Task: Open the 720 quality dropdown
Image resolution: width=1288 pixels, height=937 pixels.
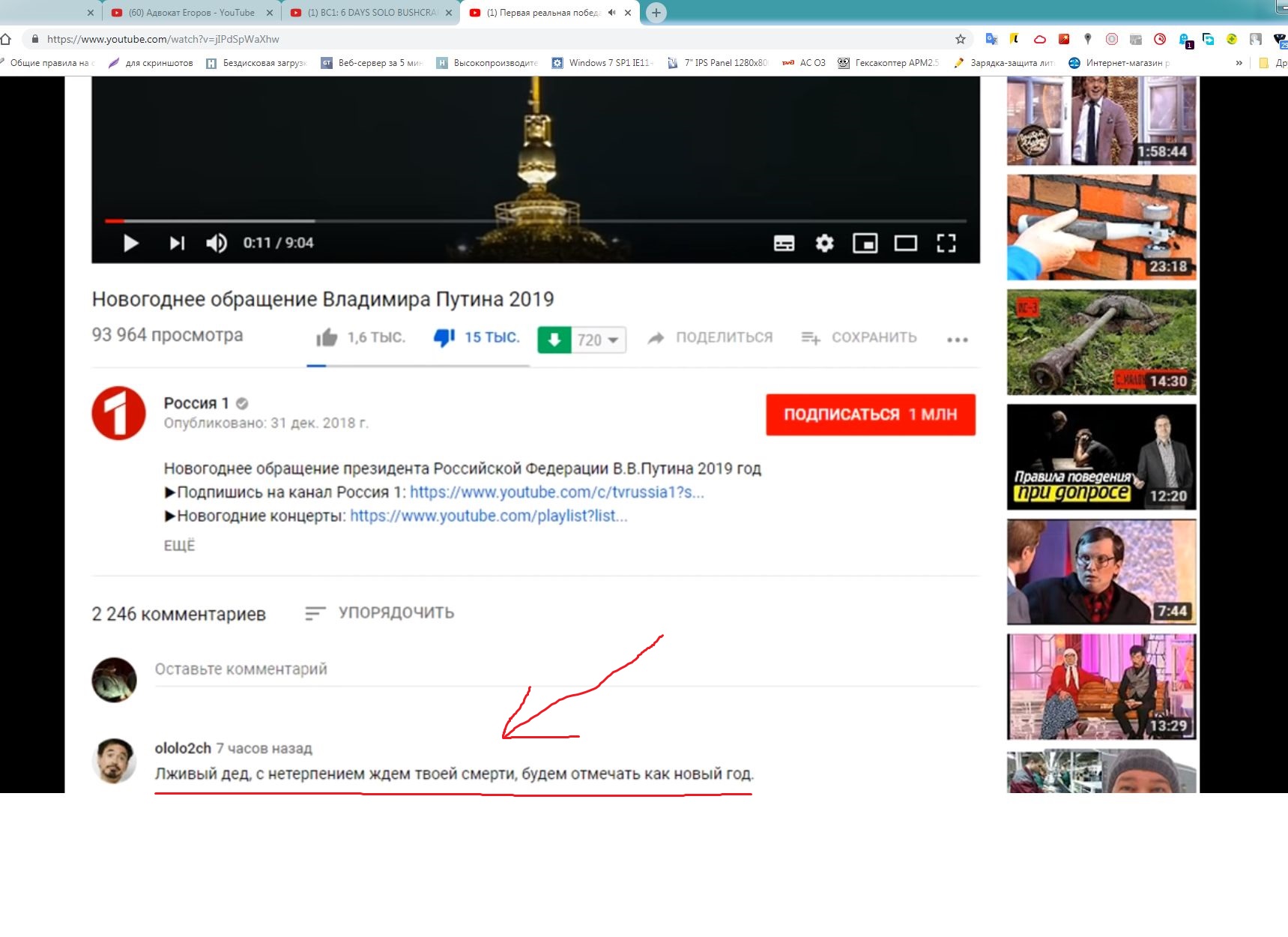Action: coord(599,340)
